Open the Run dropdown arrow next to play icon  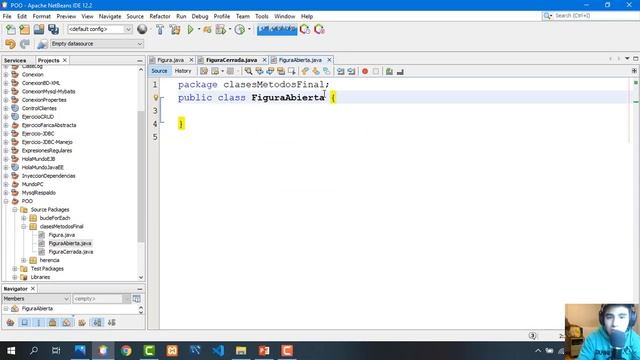pyautogui.click(x=199, y=29)
